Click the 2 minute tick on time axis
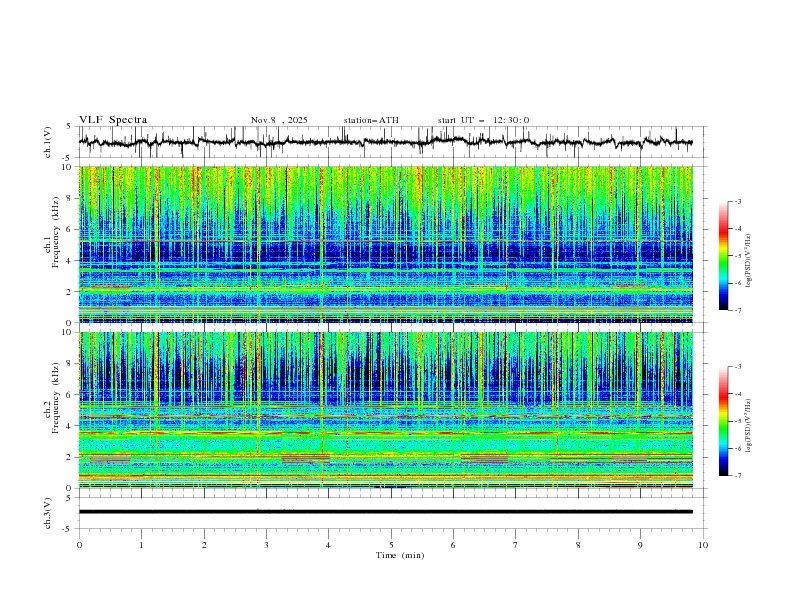 point(204,545)
